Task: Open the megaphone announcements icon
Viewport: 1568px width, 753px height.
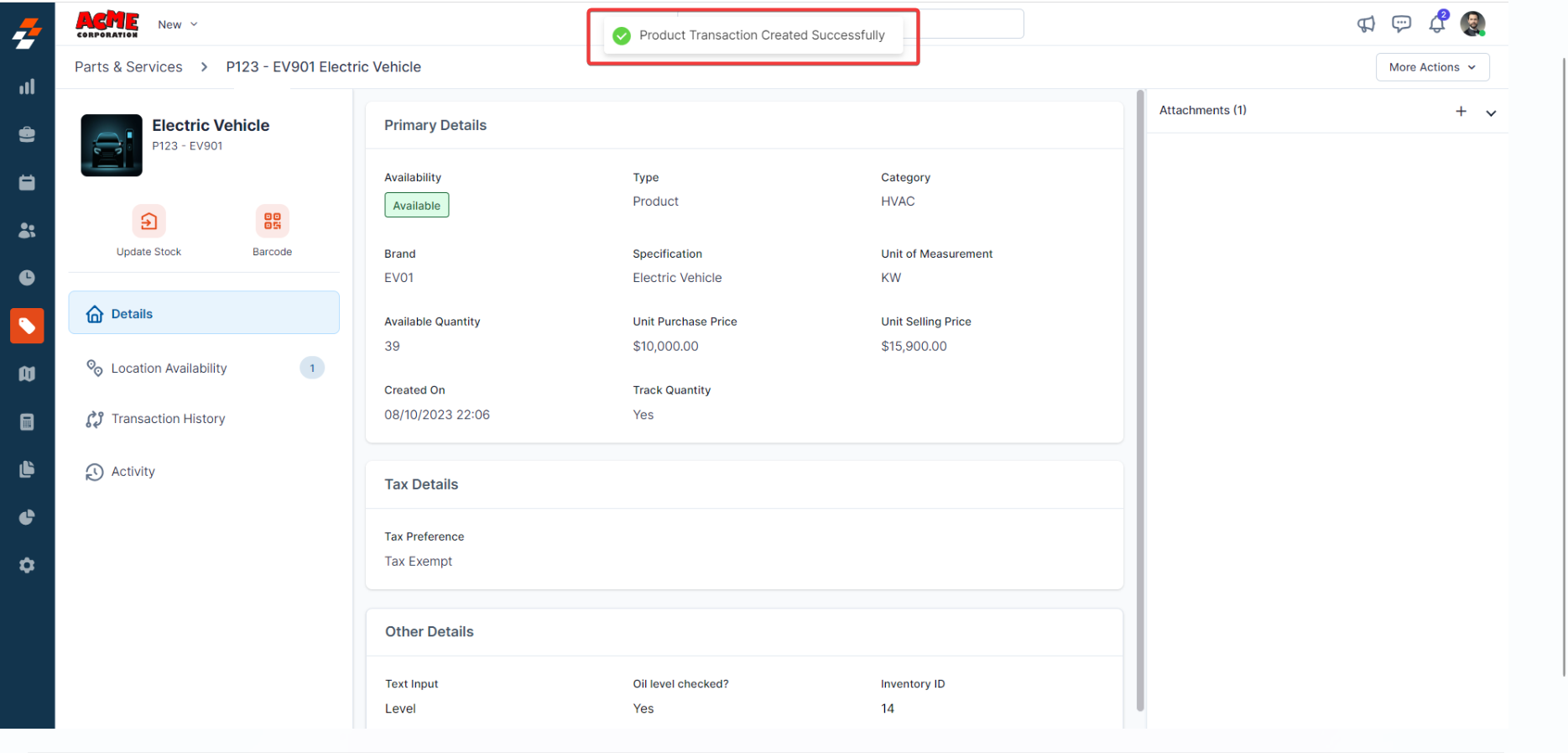Action: click(x=1366, y=24)
